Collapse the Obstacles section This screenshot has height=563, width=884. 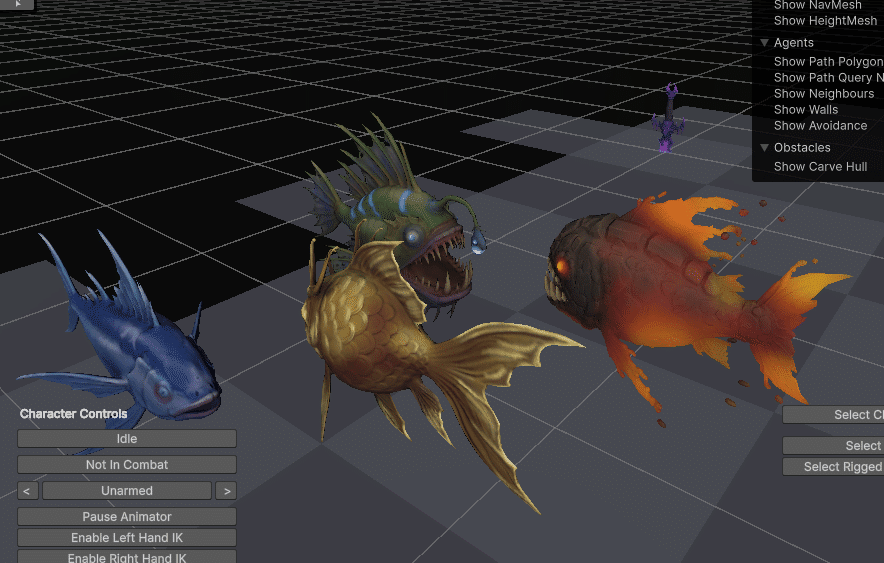coord(764,148)
